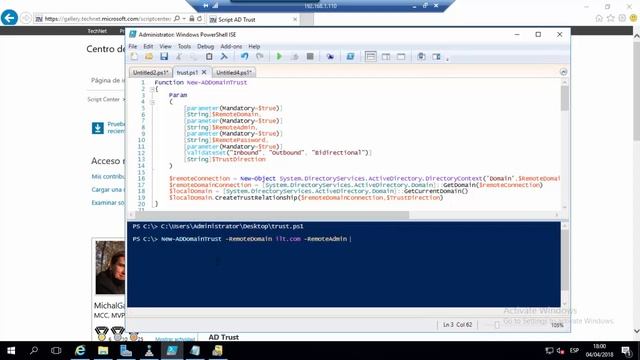Collapse the function block fold at line 2
The height and width of the screenshot is (360, 640).
point(152,89)
